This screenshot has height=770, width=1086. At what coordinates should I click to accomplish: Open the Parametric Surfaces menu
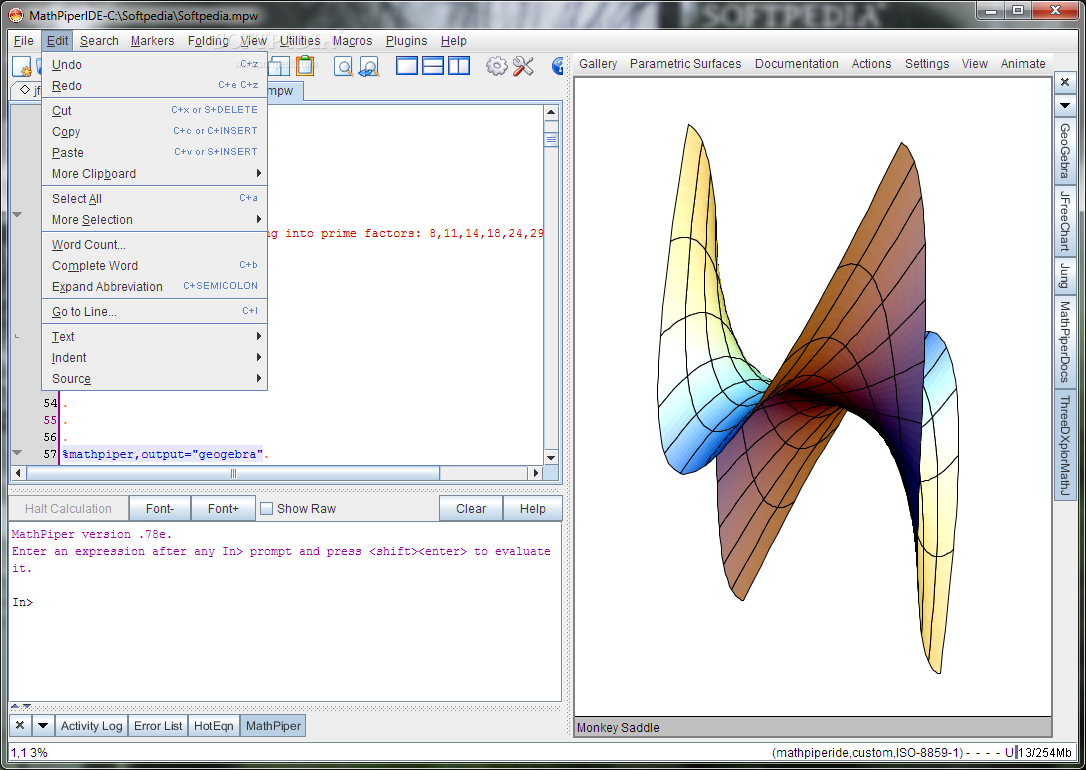click(x=685, y=64)
